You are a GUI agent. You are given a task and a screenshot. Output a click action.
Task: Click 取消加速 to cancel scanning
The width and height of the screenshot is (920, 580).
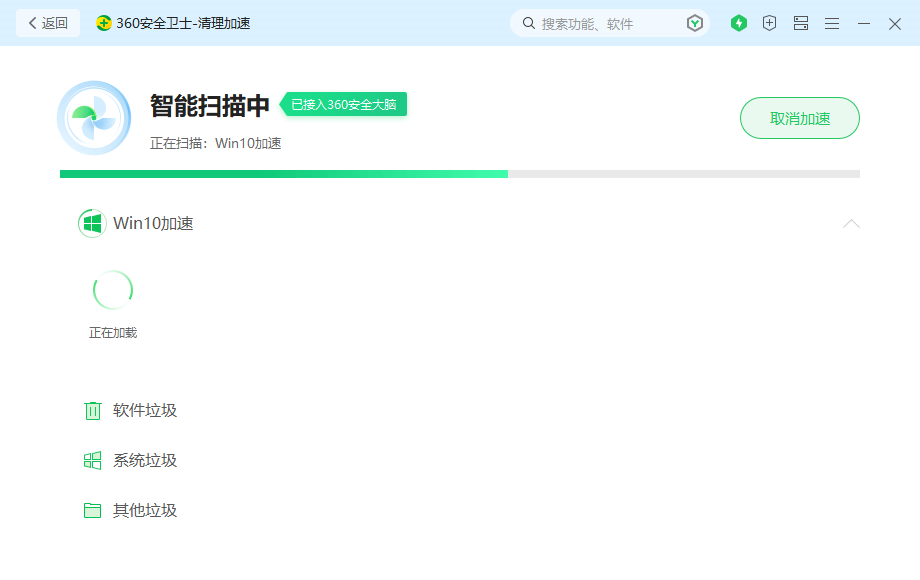800,118
